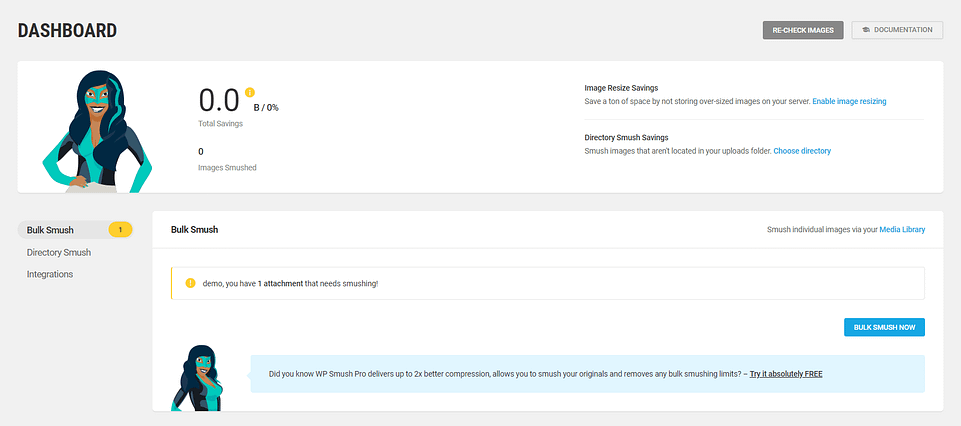This screenshot has height=426, width=961.
Task: Follow the Choose directory link
Action: 802,151
